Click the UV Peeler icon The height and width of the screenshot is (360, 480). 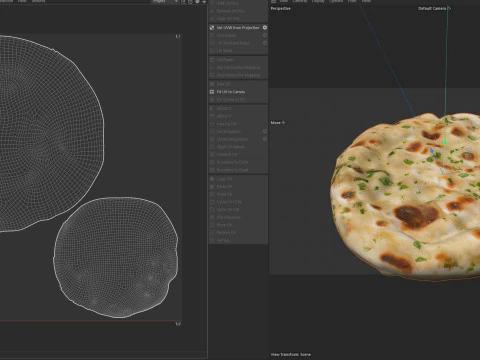tap(212, 60)
